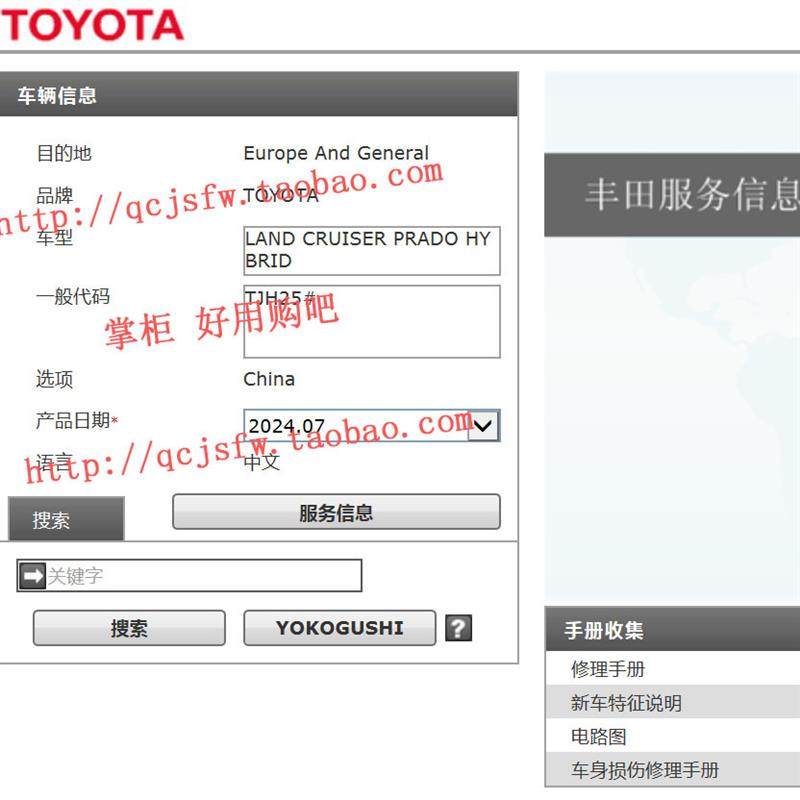This screenshot has width=800, height=800.
Task: Click the 目的地 label
Action: (64, 153)
